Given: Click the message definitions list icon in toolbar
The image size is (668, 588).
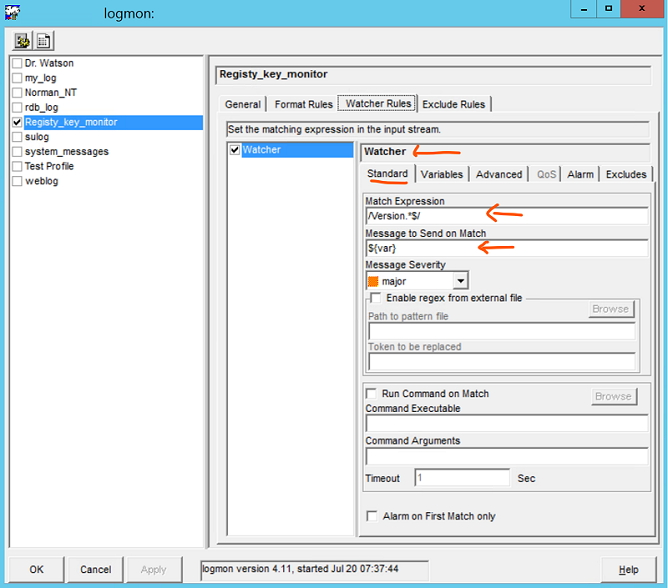Looking at the screenshot, I should click(x=44, y=41).
